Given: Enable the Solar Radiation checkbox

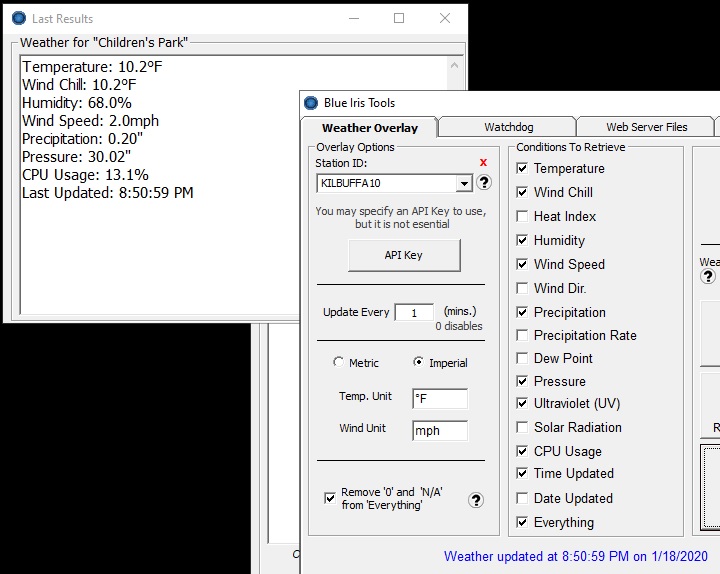Looking at the screenshot, I should 522,428.
